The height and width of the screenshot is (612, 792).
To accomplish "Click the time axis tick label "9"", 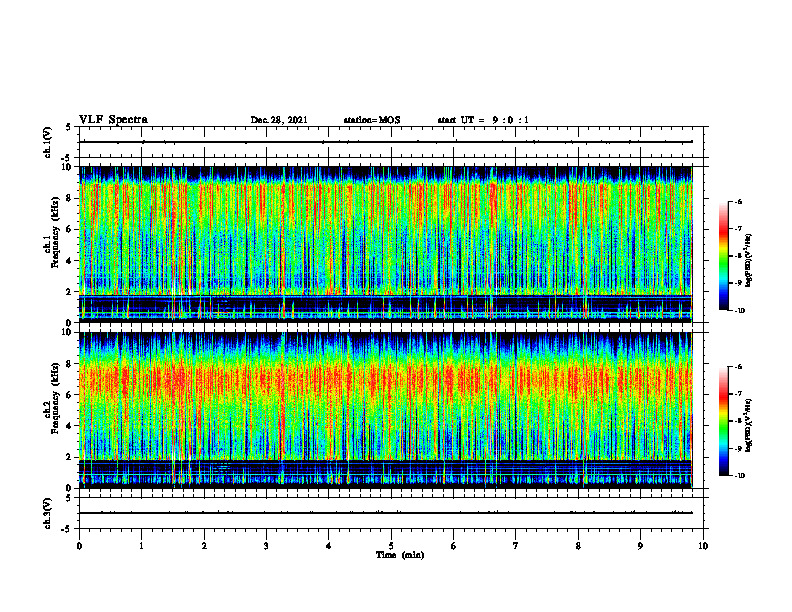I will (x=640, y=546).
